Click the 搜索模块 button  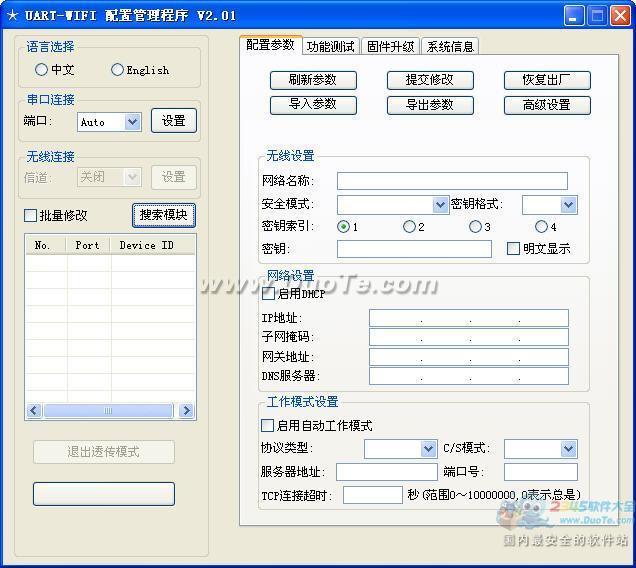click(163, 215)
